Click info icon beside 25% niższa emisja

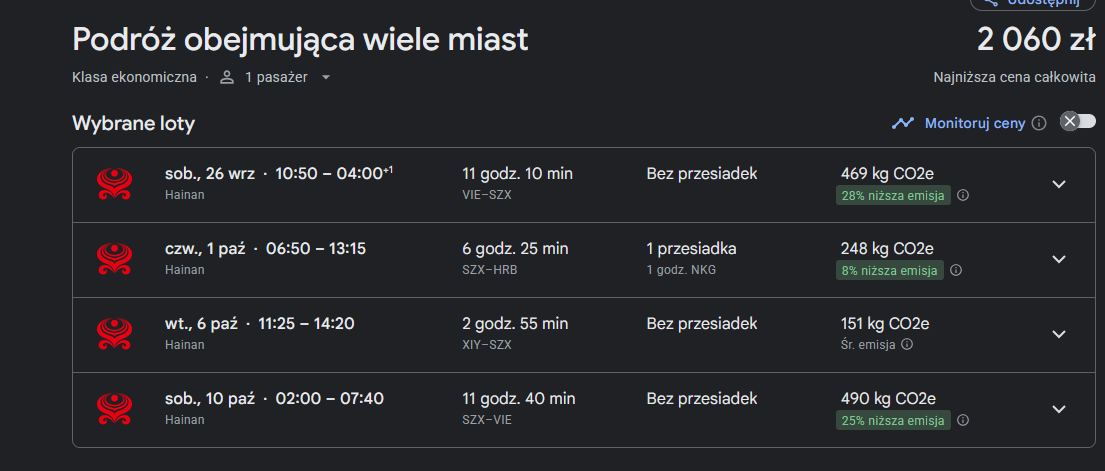click(x=963, y=420)
